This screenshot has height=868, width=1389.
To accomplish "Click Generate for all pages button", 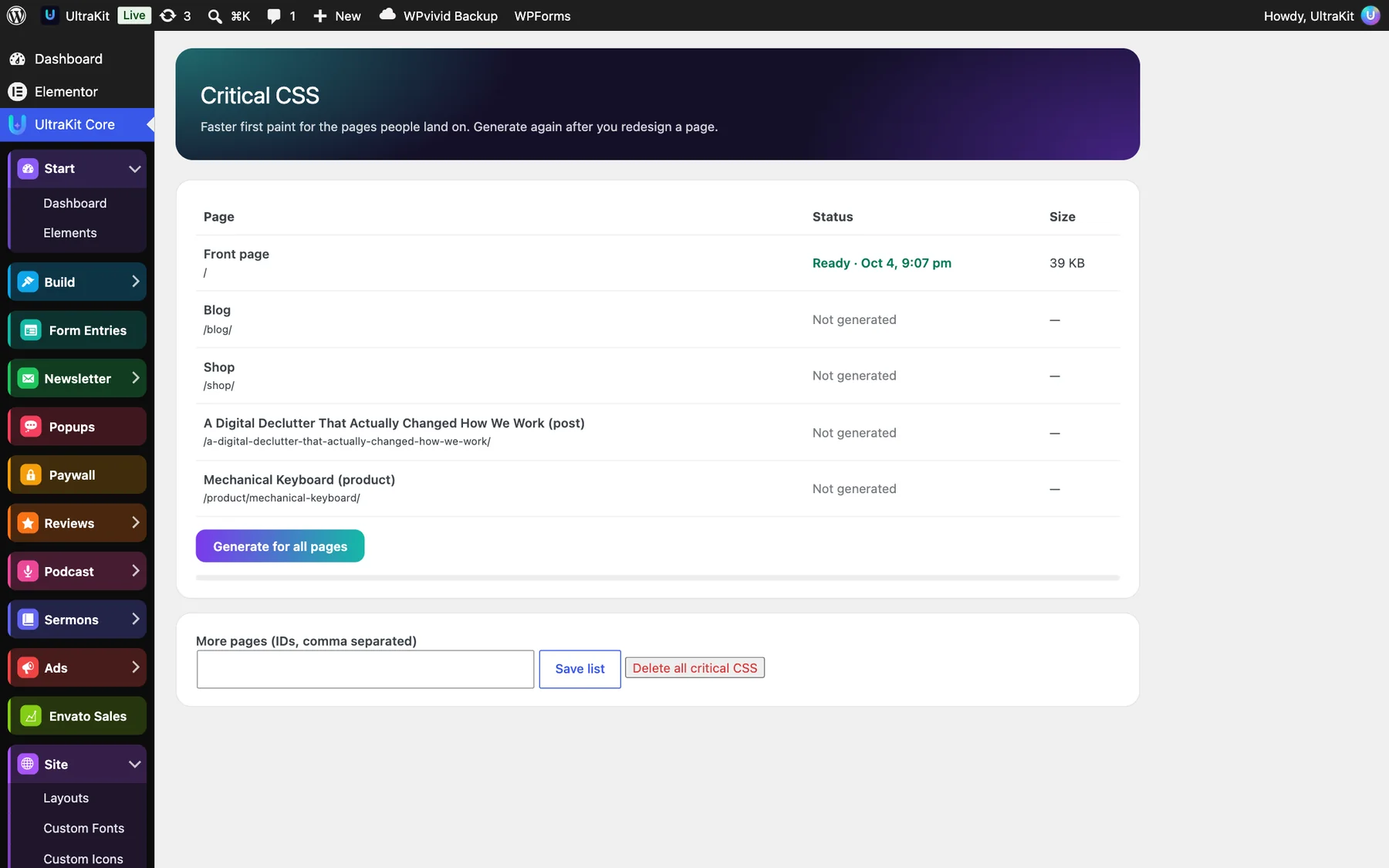I will click(280, 546).
